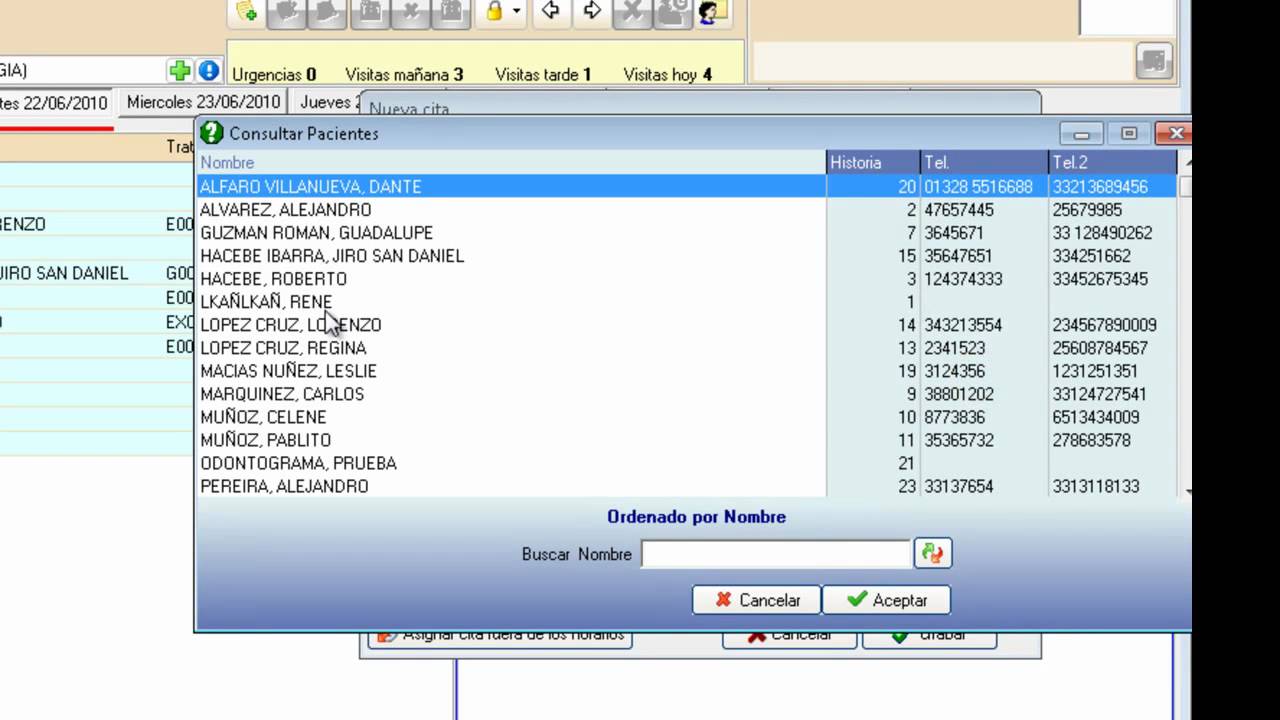
Task: Click the Tel.2 column header
Action: click(x=1112, y=162)
